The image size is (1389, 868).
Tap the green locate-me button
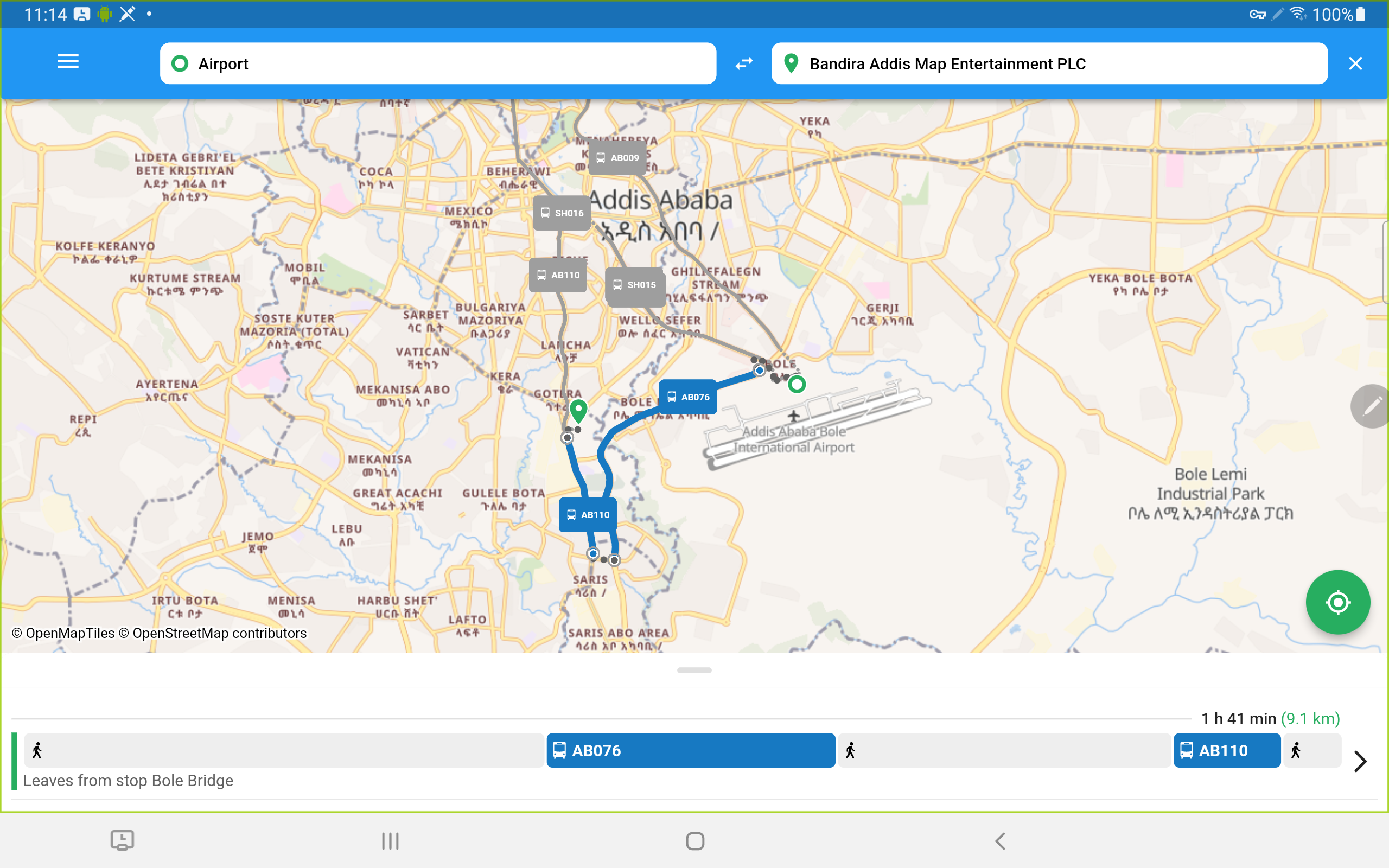coord(1337,602)
